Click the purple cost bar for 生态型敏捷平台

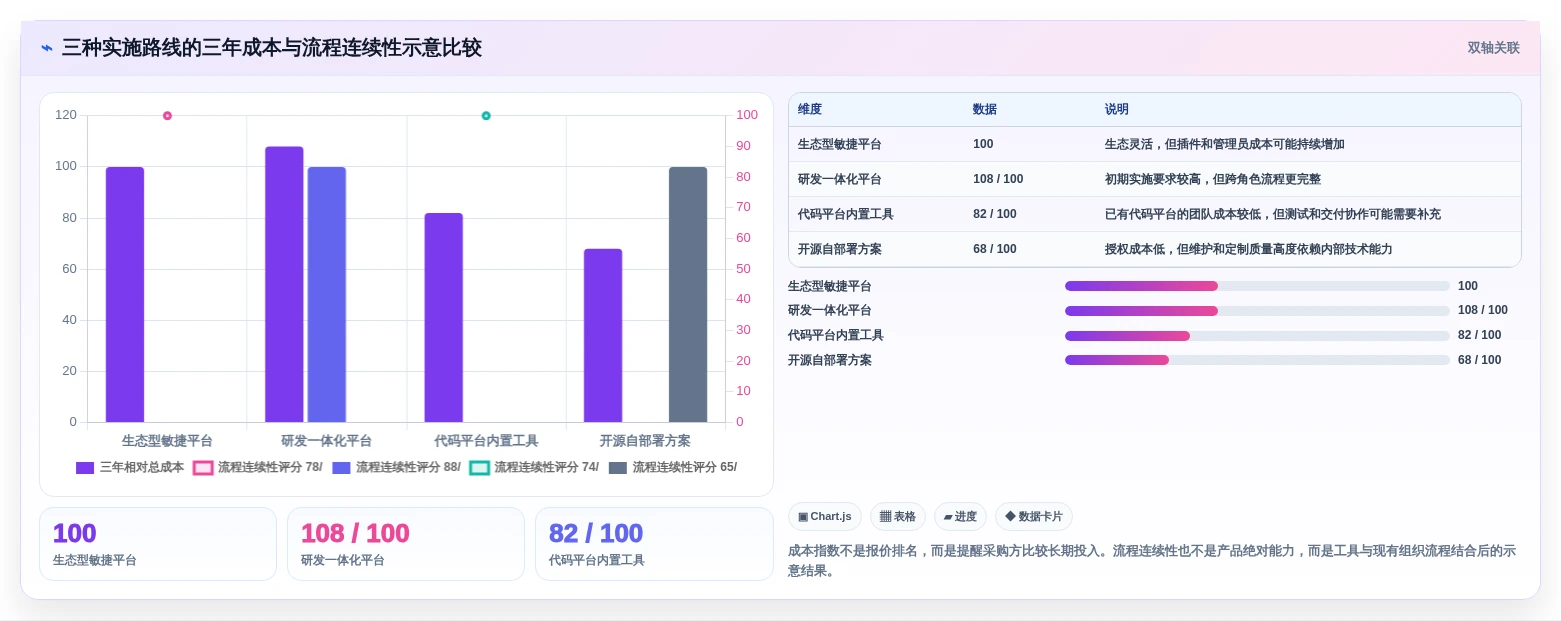pyautogui.click(x=125, y=294)
